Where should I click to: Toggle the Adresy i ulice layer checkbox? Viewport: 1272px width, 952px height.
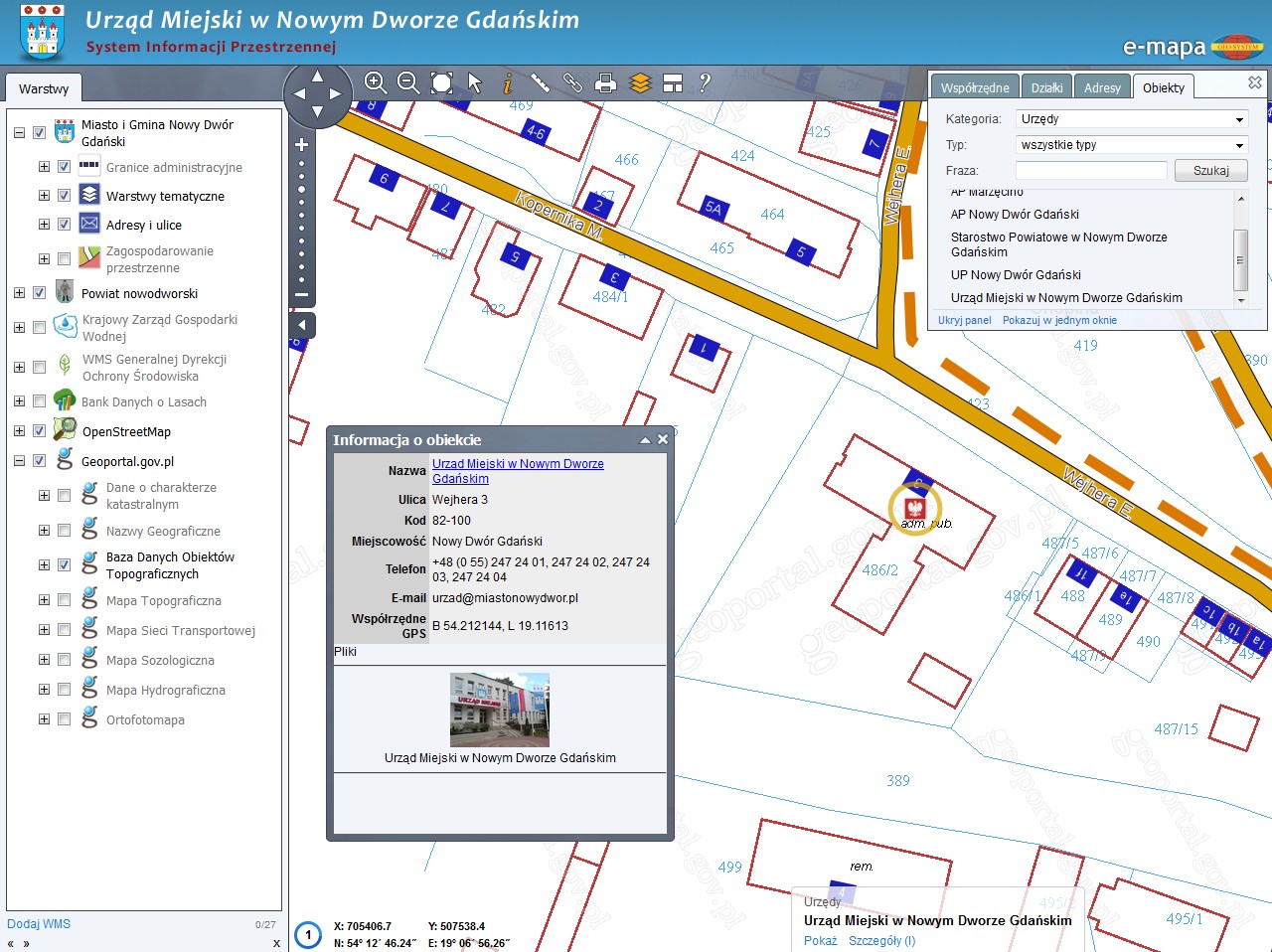click(64, 225)
